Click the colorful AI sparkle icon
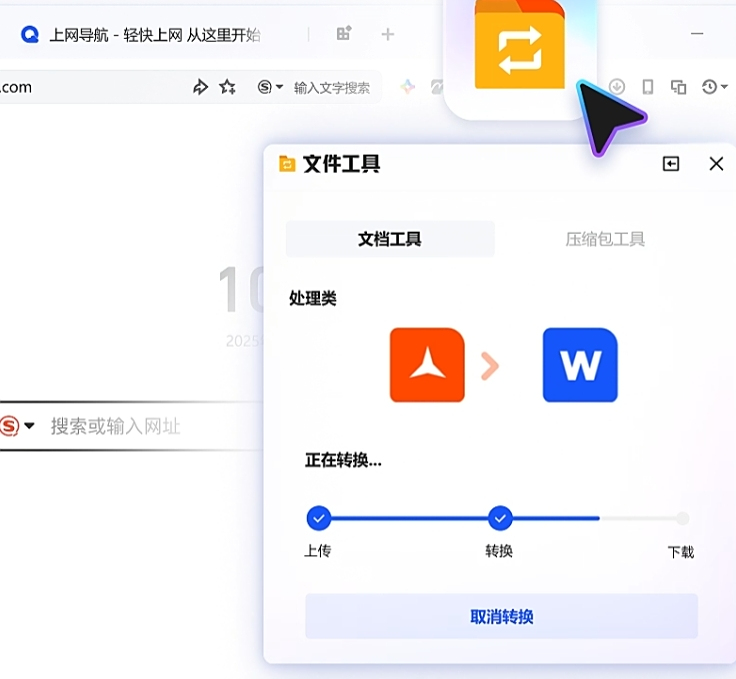 (x=407, y=87)
